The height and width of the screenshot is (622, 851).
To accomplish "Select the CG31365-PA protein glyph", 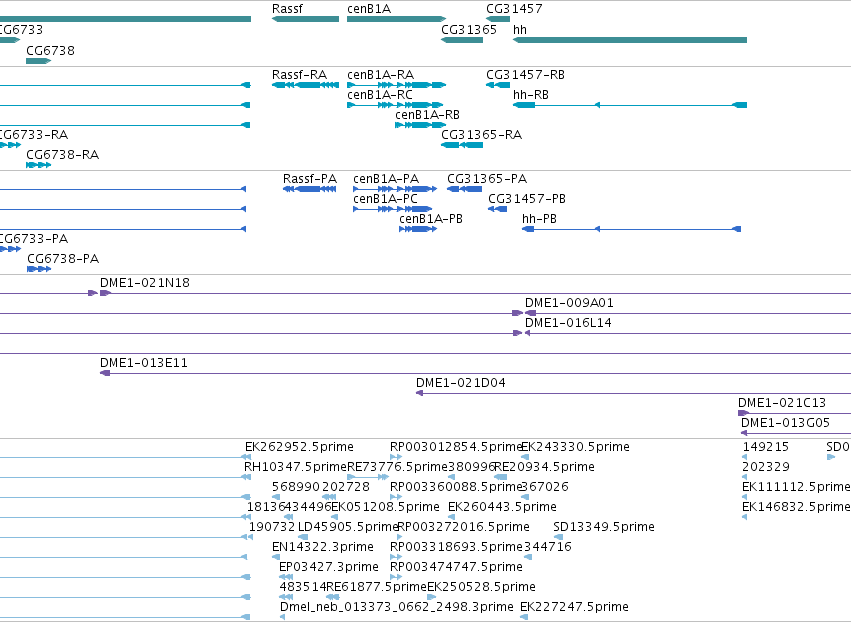I will pyautogui.click(x=464, y=189).
